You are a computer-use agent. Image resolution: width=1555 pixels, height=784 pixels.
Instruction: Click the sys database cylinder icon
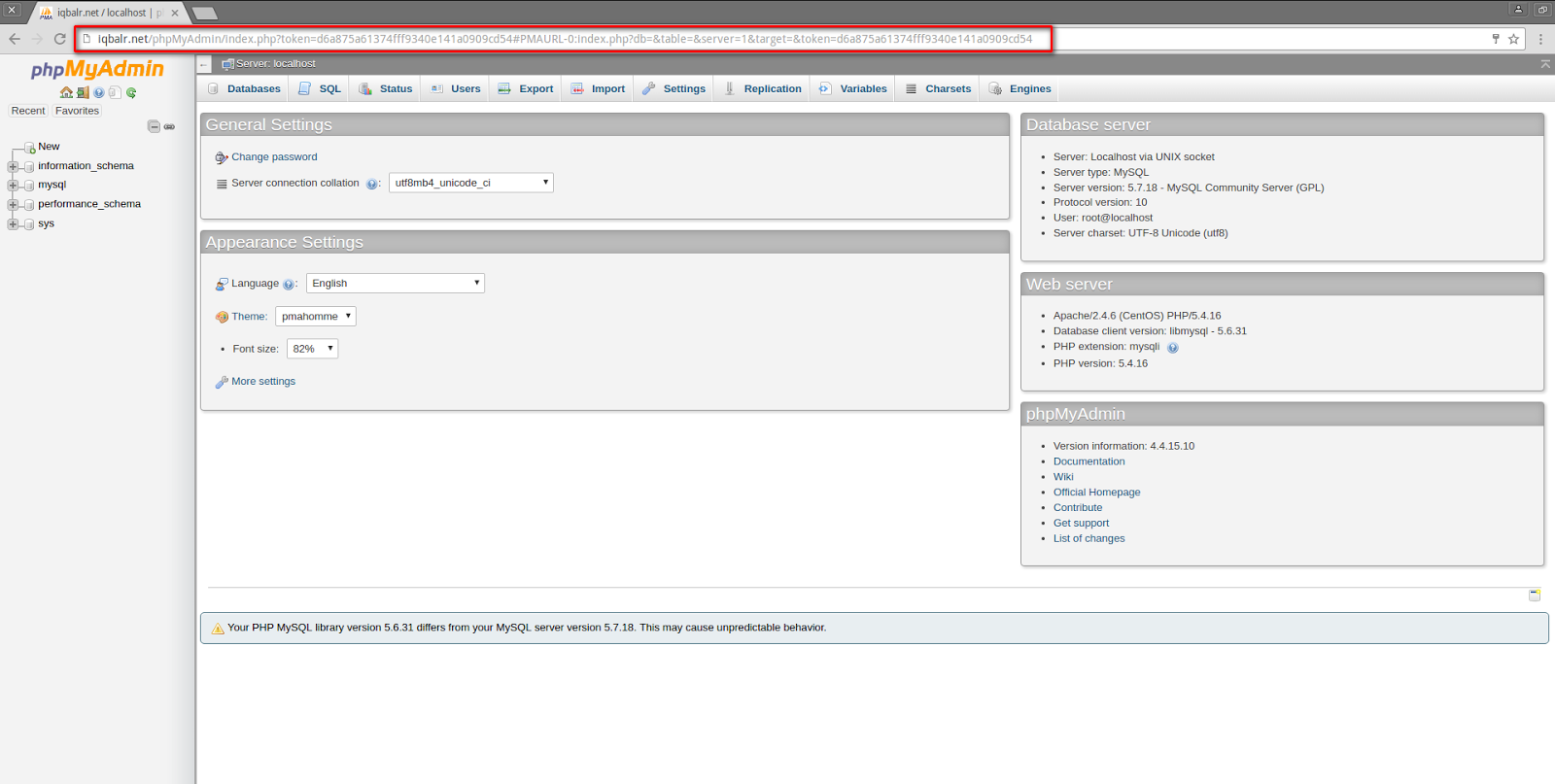coord(29,224)
